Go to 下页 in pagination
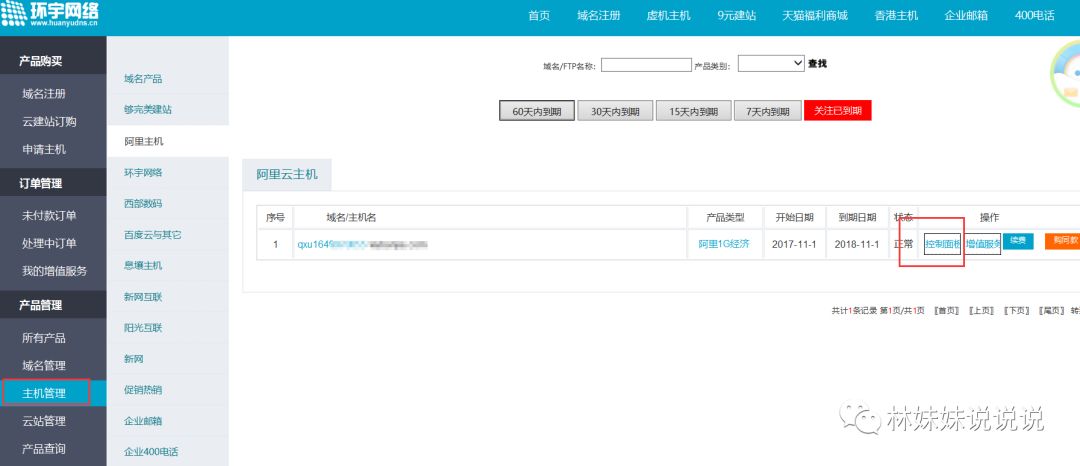Image resolution: width=1080 pixels, height=466 pixels. (x=1016, y=311)
